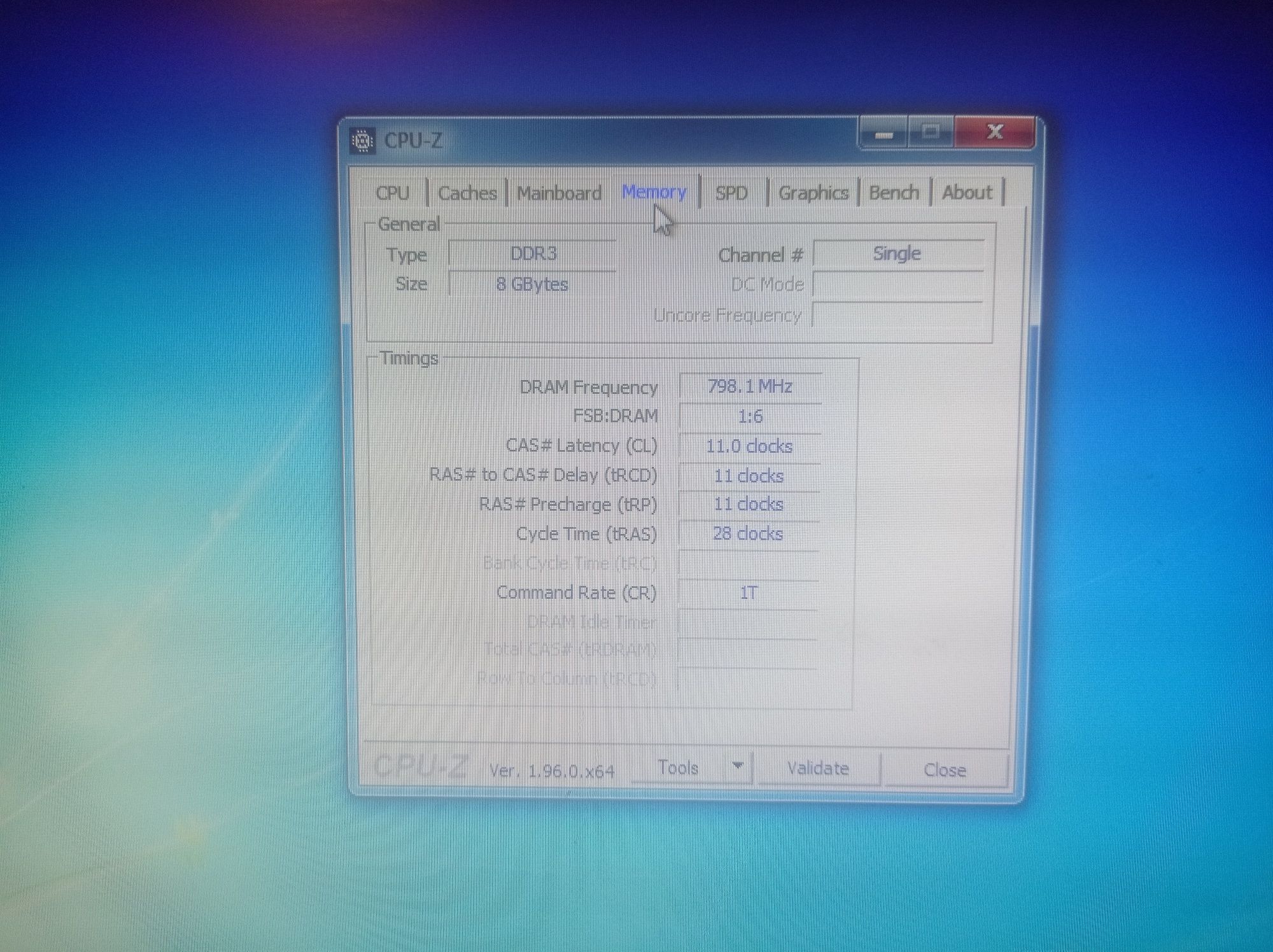Image resolution: width=1273 pixels, height=952 pixels.
Task: Click the tRP 11 clocks value
Action: tap(749, 504)
